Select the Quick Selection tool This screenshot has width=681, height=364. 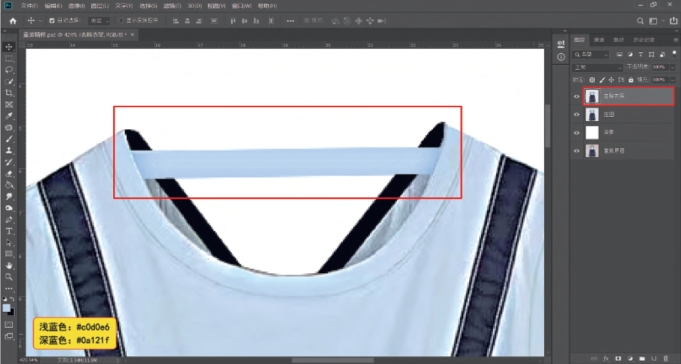(9, 81)
